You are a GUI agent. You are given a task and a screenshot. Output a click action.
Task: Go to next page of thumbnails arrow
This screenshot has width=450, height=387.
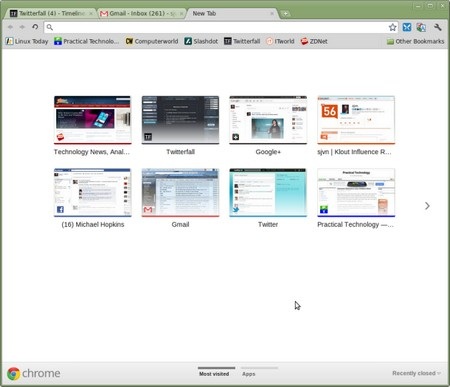(x=427, y=206)
